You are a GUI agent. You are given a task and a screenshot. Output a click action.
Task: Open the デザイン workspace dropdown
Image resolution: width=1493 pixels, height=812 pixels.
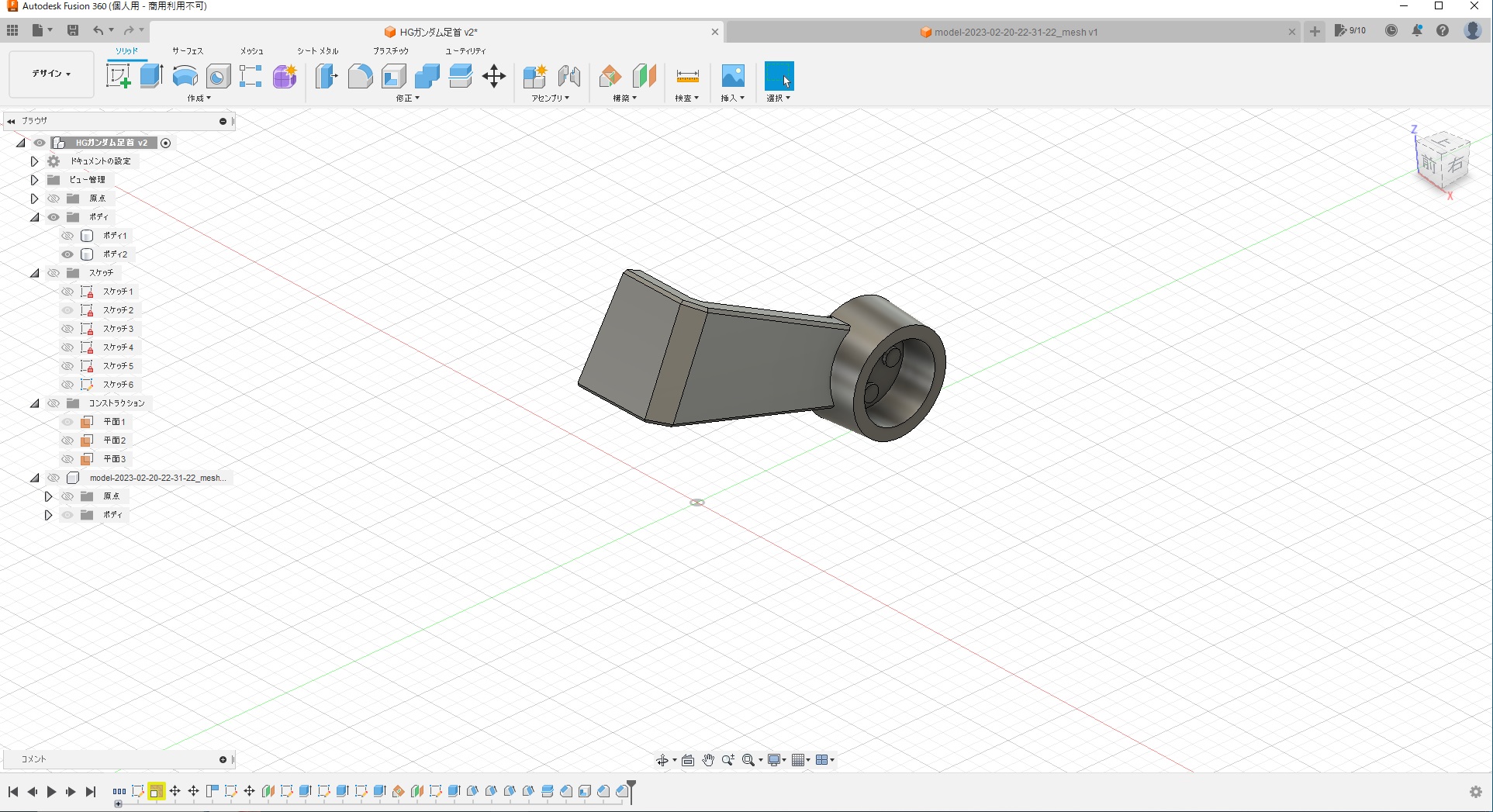[x=51, y=74]
